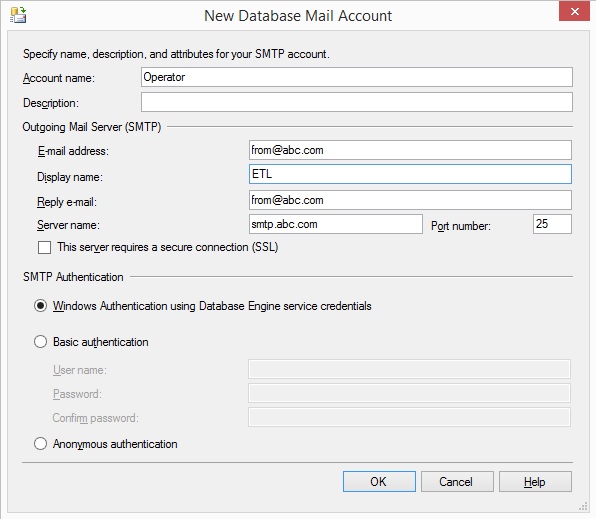The image size is (596, 519).
Task: Click the Confirm password field
Action: tap(409, 417)
